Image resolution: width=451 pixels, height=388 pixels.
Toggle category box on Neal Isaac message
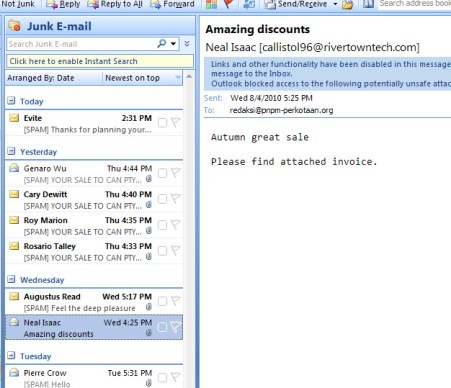pos(162,327)
